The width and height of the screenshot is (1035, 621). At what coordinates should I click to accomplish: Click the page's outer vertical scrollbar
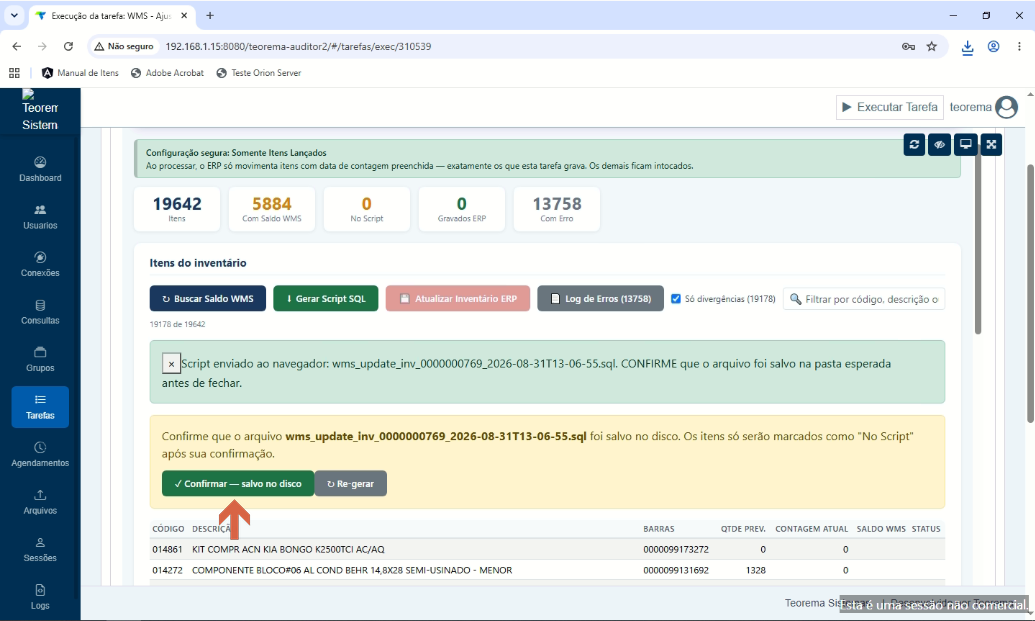1030,294
